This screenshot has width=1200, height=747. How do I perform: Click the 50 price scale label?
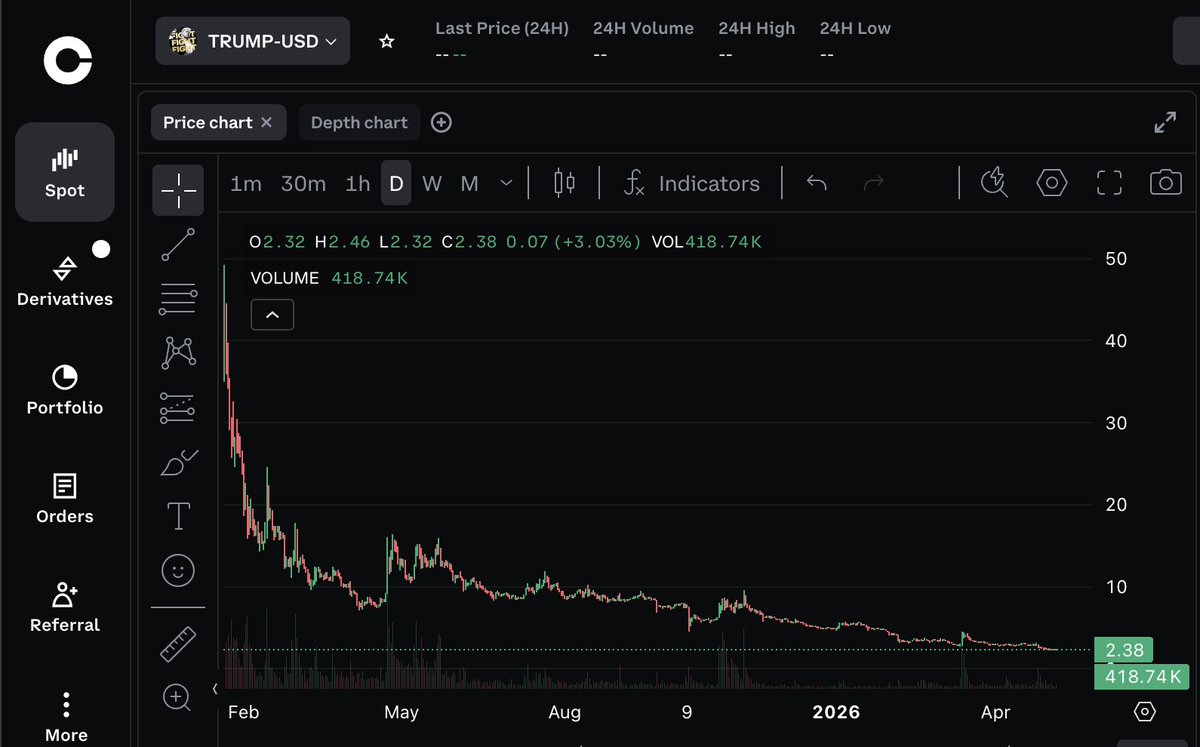[1115, 258]
